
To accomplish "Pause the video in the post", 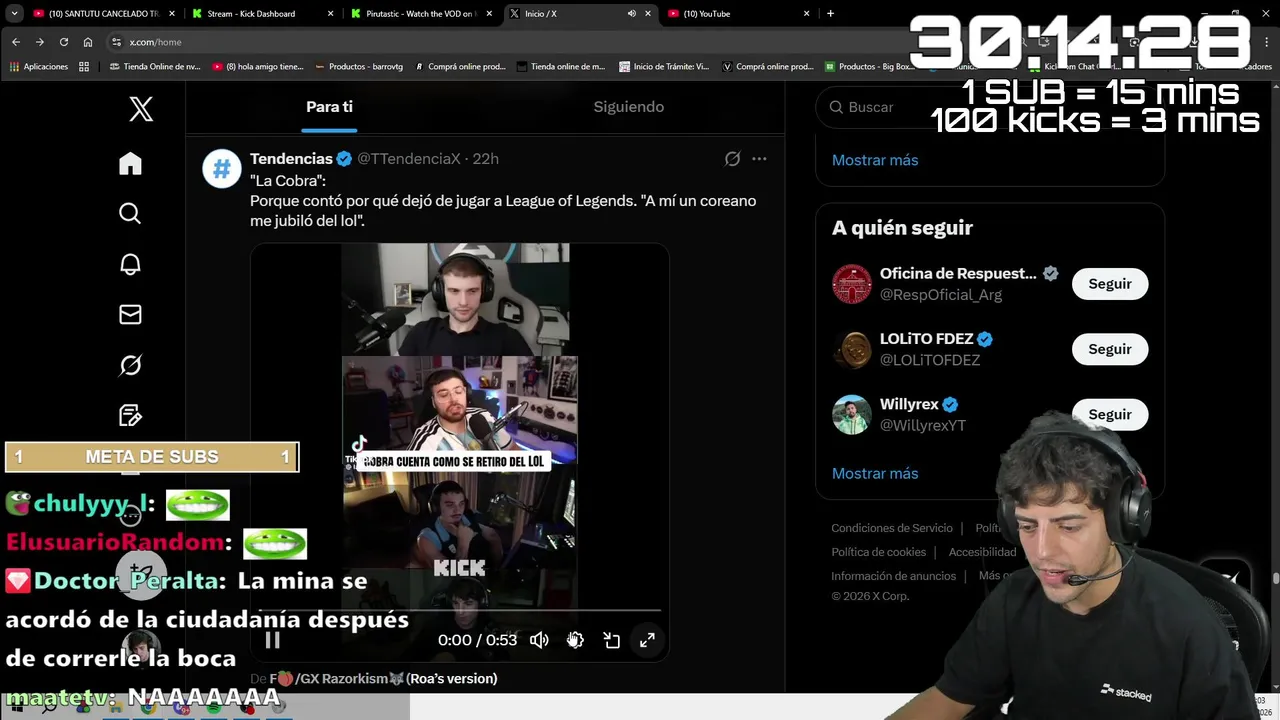I will (272, 640).
